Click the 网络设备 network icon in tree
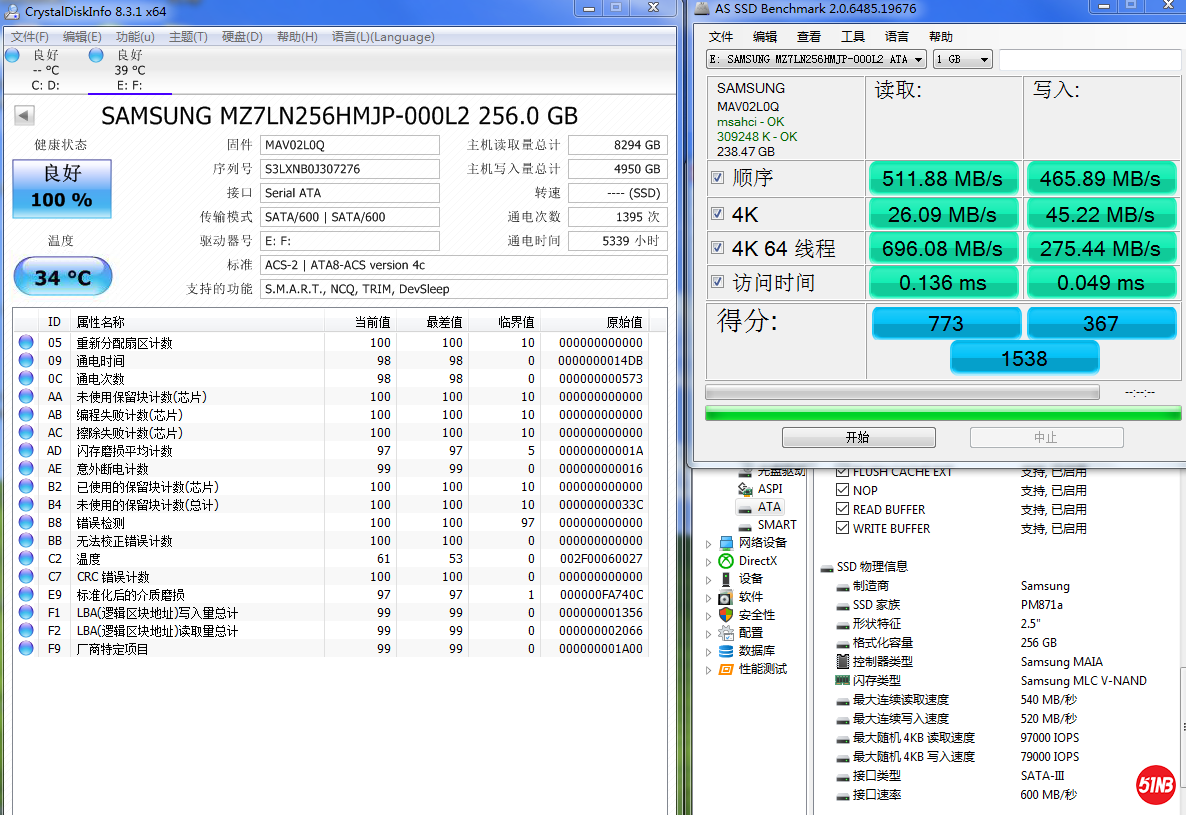Image resolution: width=1186 pixels, height=815 pixels. [x=726, y=543]
